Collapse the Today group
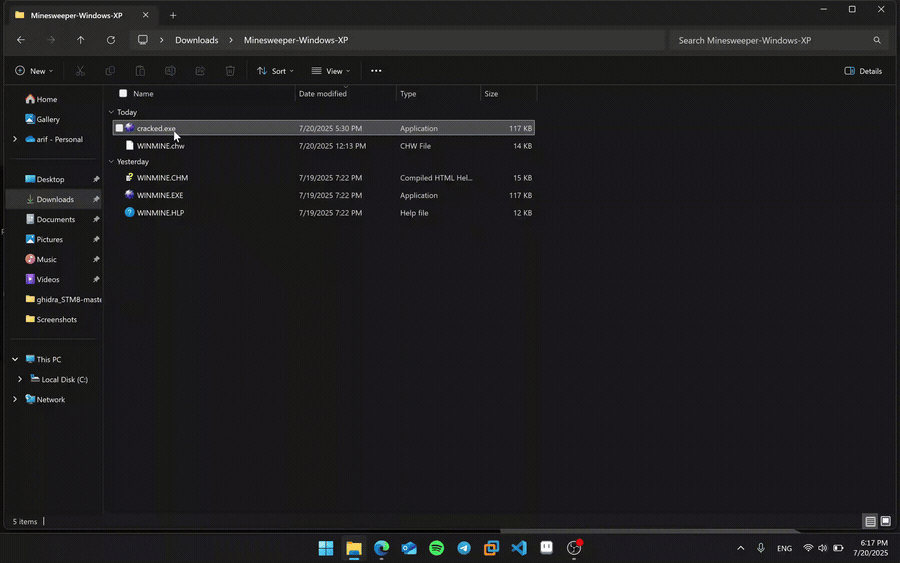This screenshot has height=563, width=900. pyautogui.click(x=111, y=112)
